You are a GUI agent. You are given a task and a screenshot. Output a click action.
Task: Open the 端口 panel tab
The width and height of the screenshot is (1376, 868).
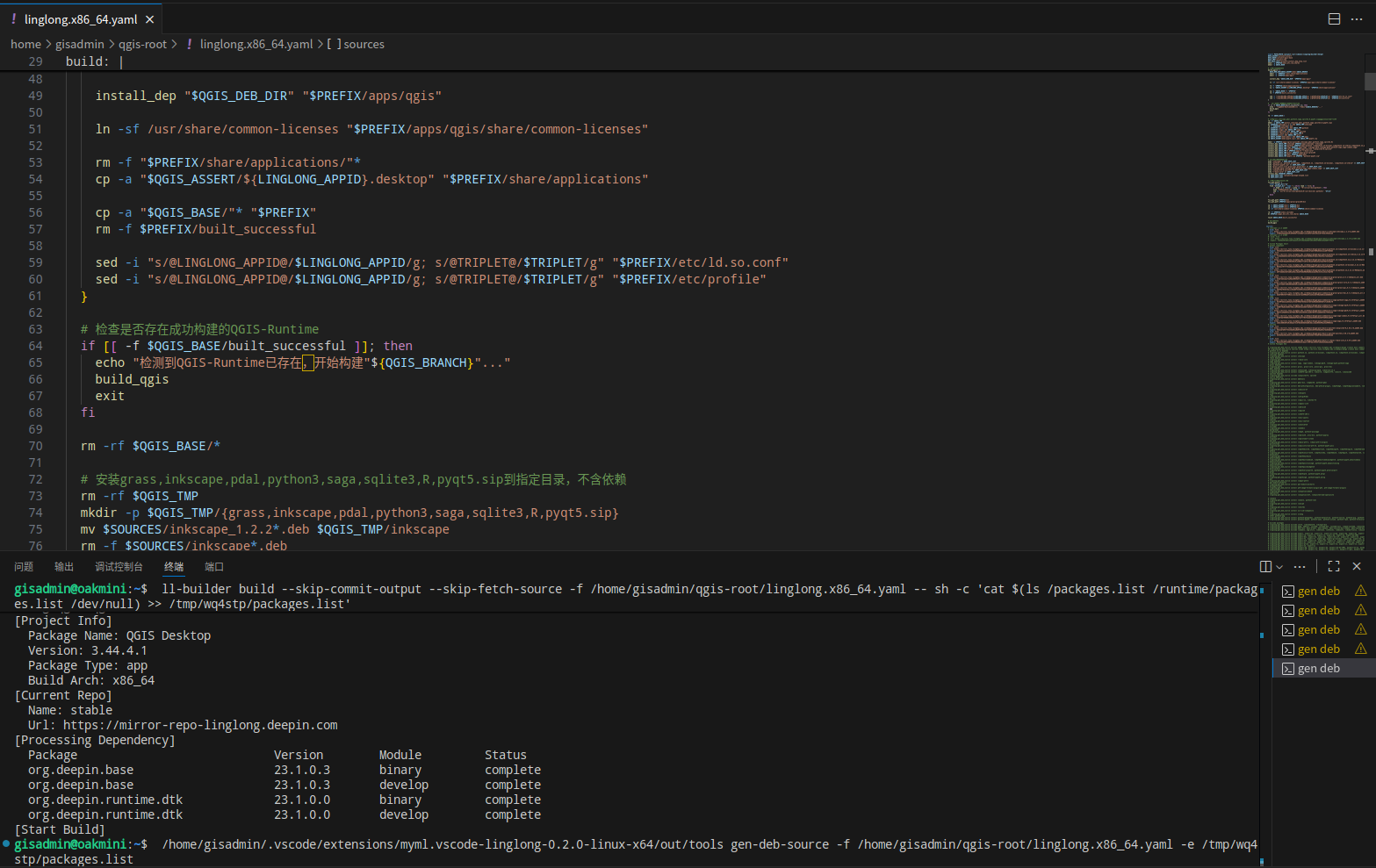[x=214, y=567]
